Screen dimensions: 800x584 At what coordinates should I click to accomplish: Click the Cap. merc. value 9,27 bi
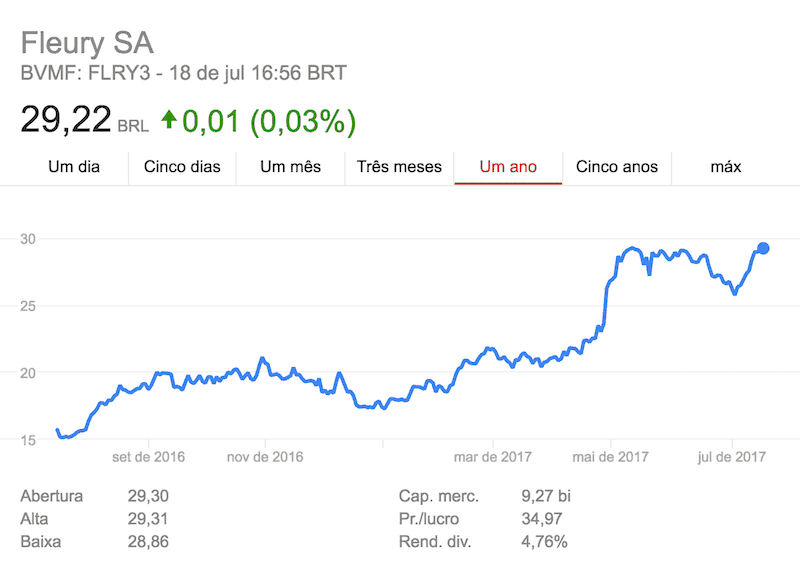pos(546,496)
